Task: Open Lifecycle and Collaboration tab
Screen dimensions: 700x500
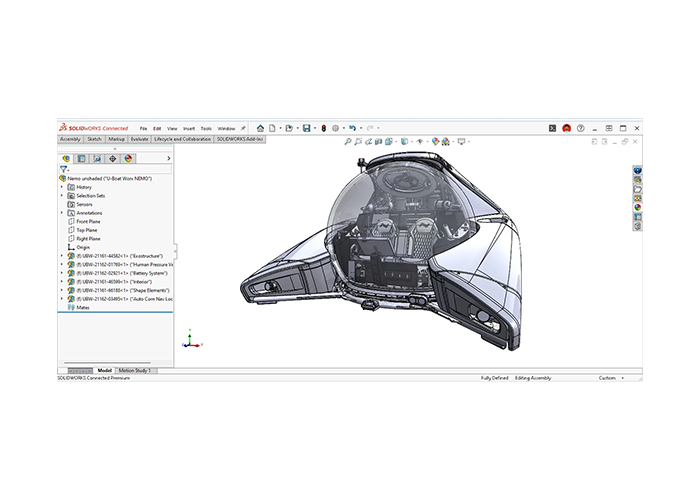Action: tap(182, 139)
